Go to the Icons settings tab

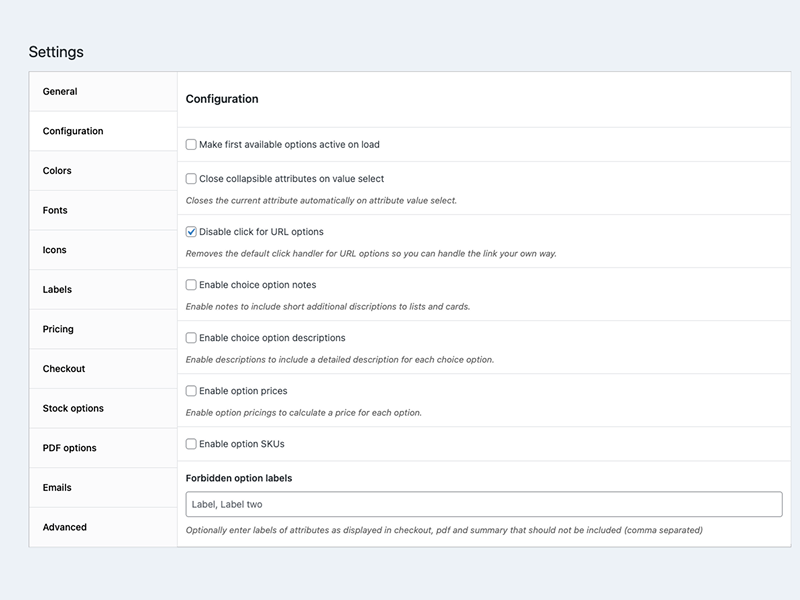click(x=55, y=250)
